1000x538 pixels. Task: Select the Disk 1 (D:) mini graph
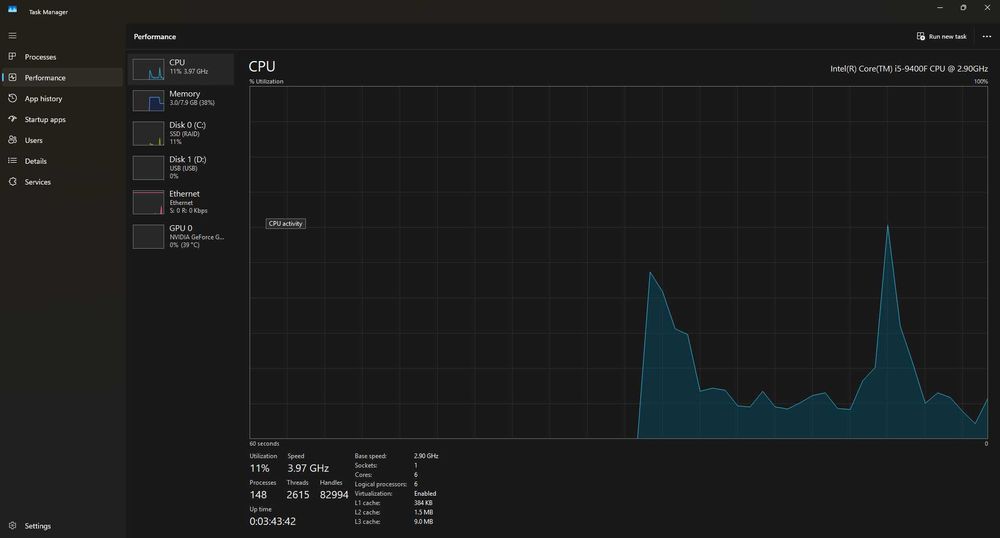click(148, 168)
